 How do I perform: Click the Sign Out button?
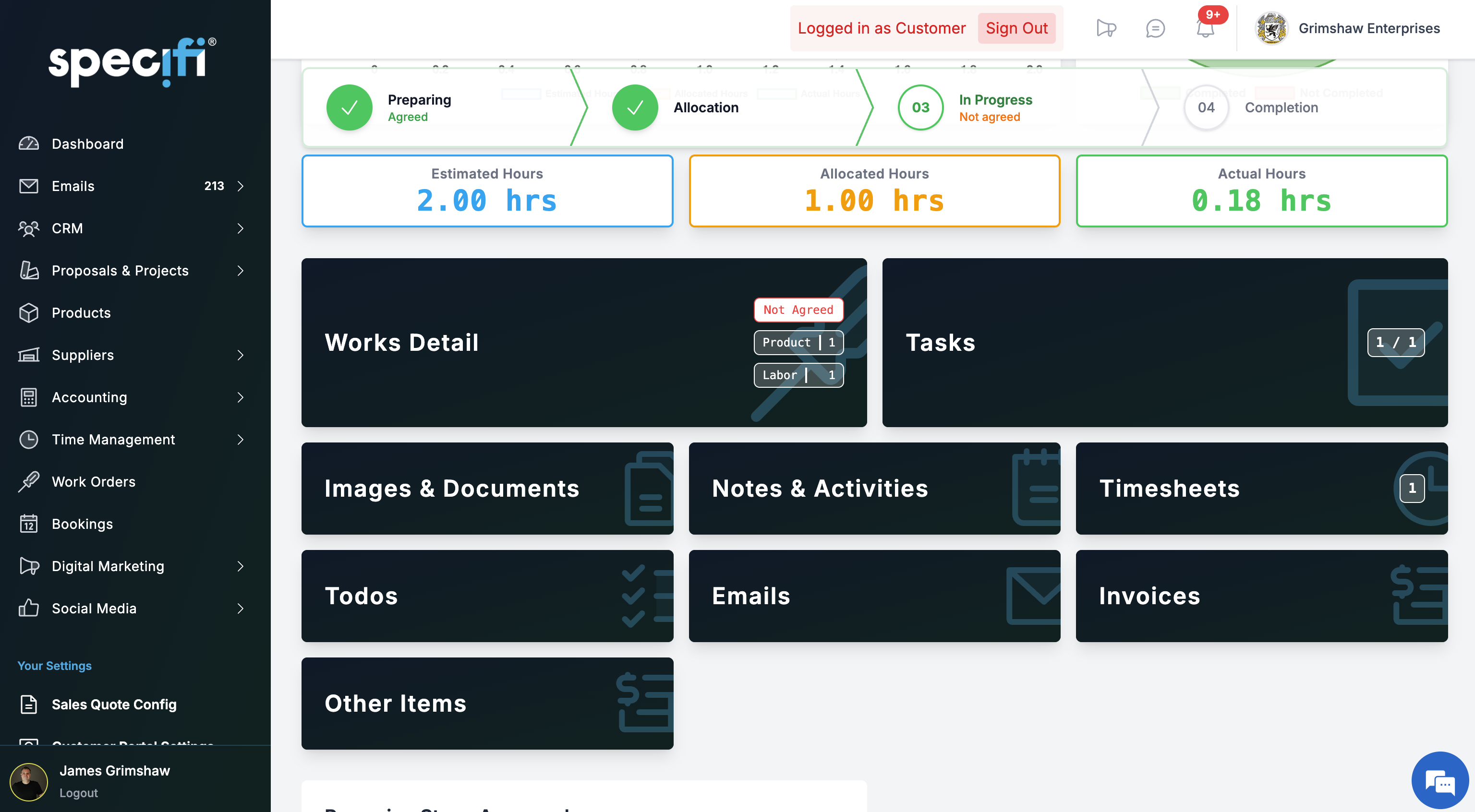coord(1016,28)
